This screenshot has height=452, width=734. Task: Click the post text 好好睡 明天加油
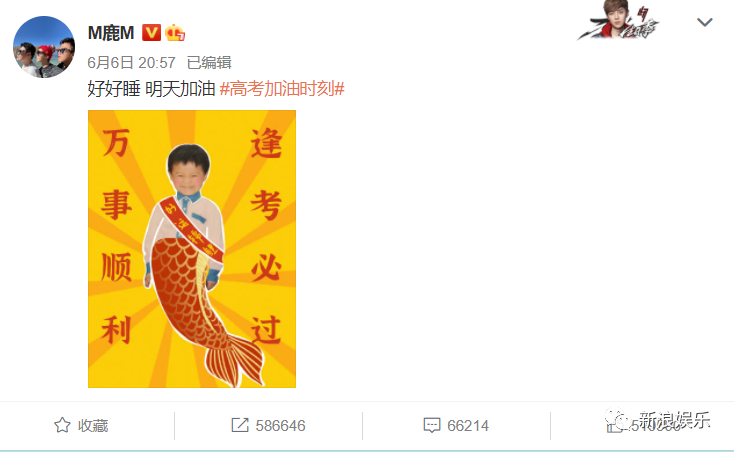151,88
